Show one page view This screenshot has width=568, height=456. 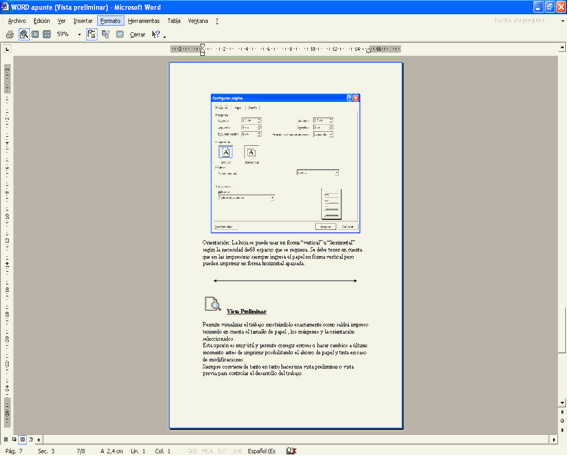tap(35, 34)
